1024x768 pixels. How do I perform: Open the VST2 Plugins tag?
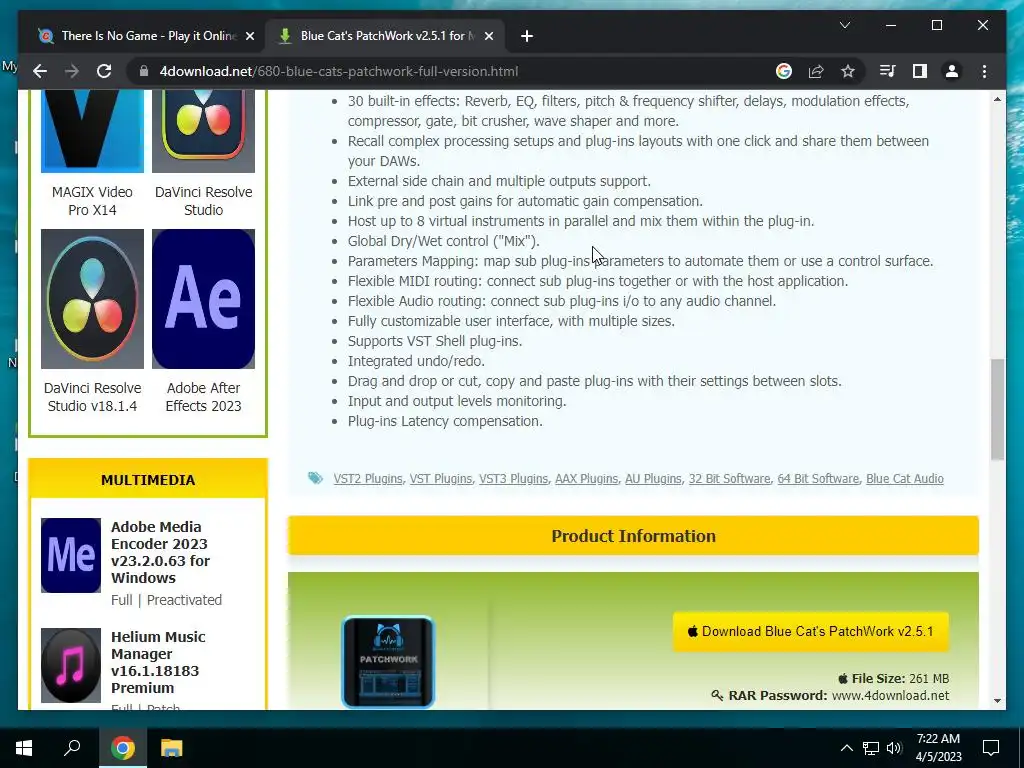[x=368, y=479]
